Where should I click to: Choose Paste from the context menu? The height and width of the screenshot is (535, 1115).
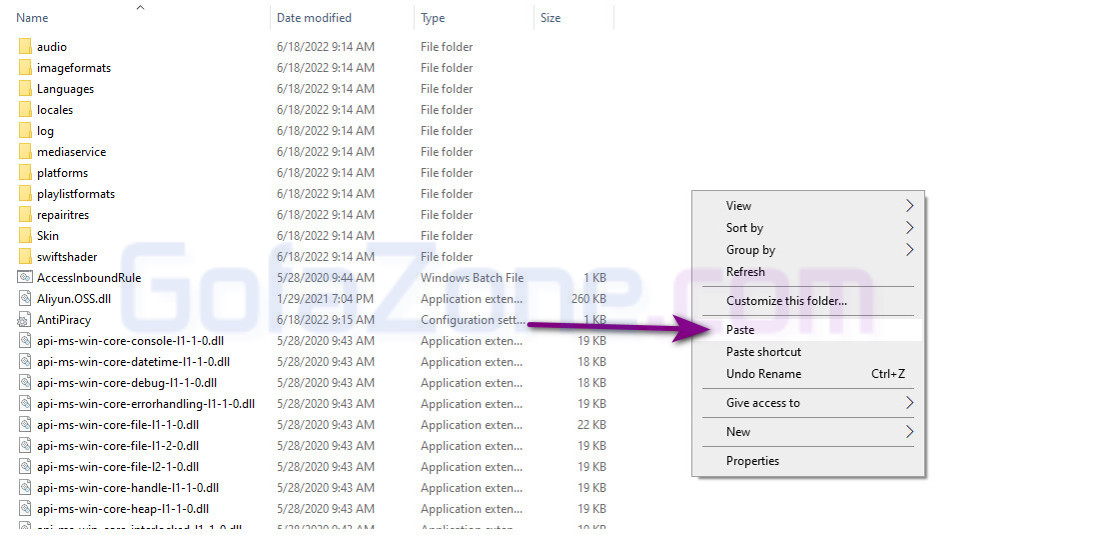point(741,330)
